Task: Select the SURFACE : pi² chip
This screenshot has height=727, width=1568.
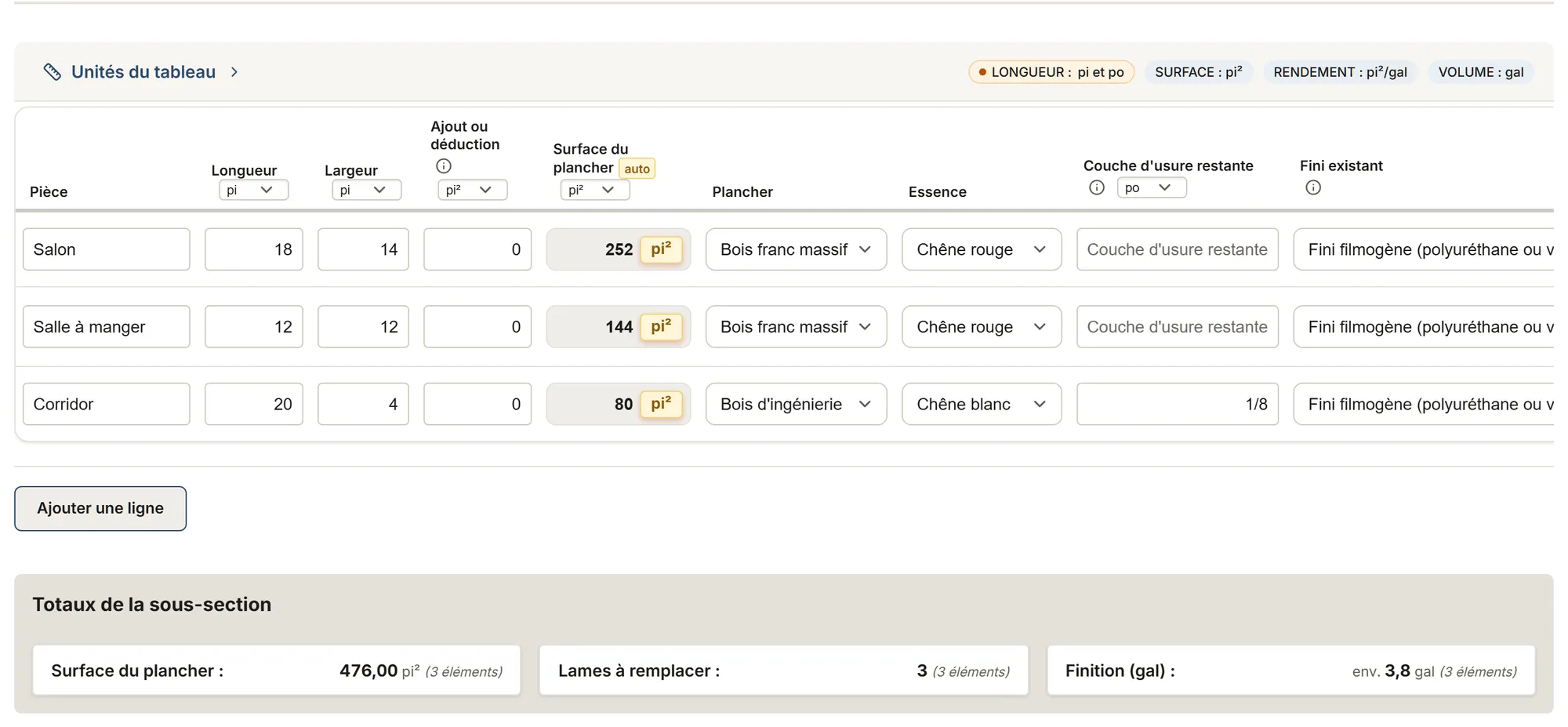Action: tap(1199, 72)
